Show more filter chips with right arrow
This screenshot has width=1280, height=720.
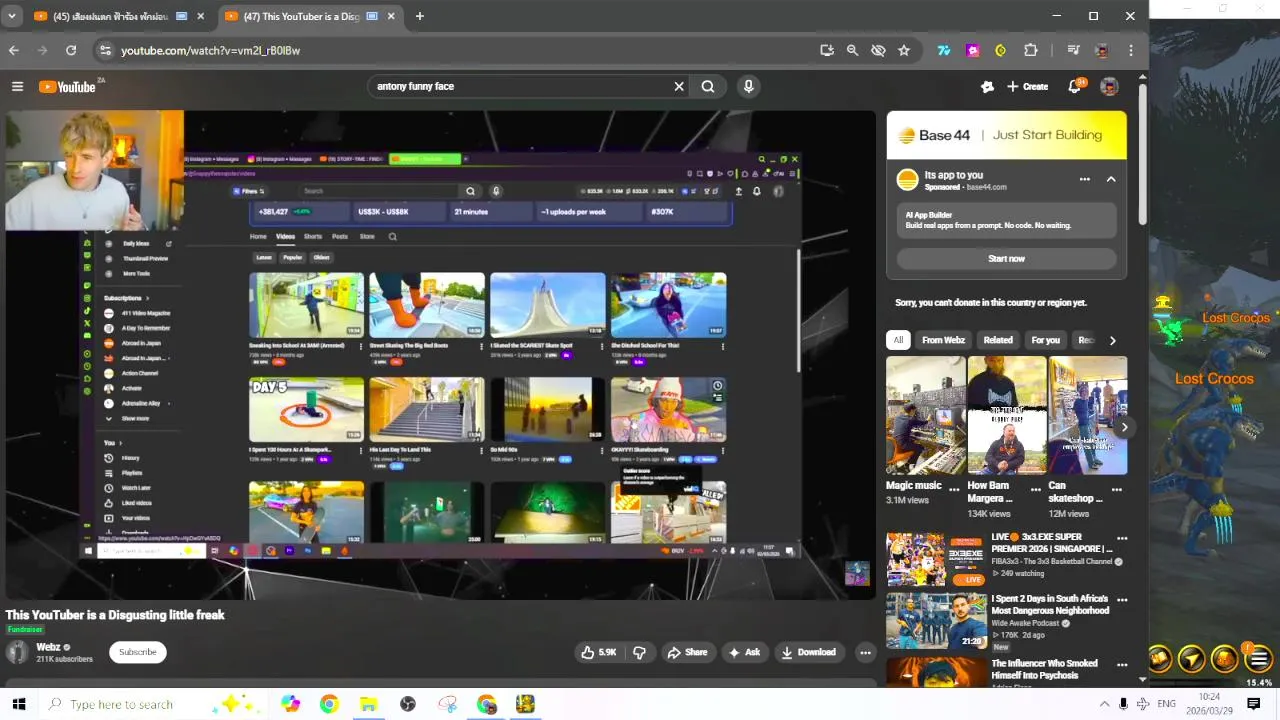click(1112, 340)
